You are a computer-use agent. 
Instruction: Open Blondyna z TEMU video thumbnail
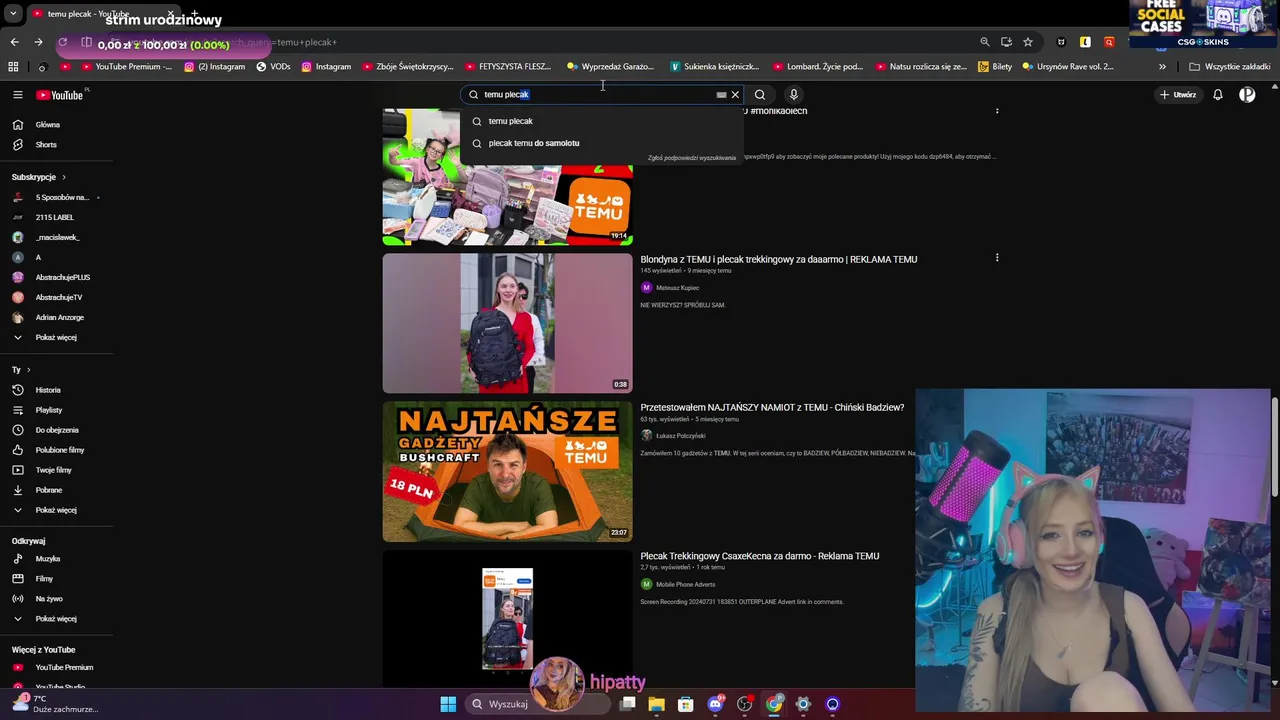tap(507, 323)
